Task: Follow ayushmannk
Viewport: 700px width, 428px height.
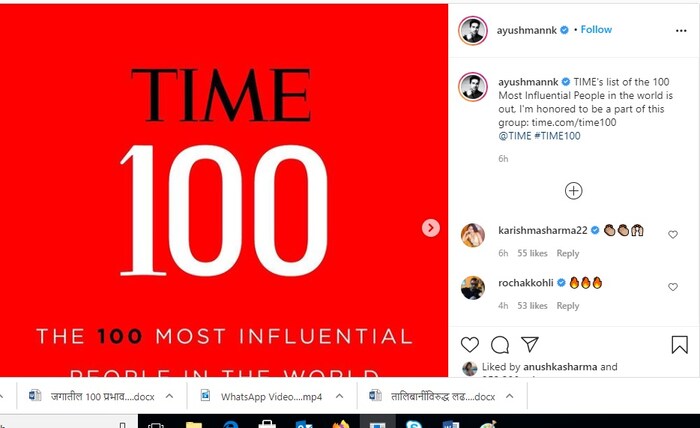Action: (596, 30)
